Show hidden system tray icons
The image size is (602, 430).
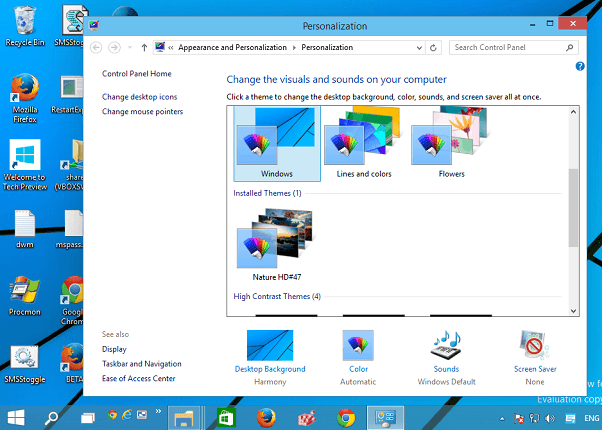click(x=501, y=418)
